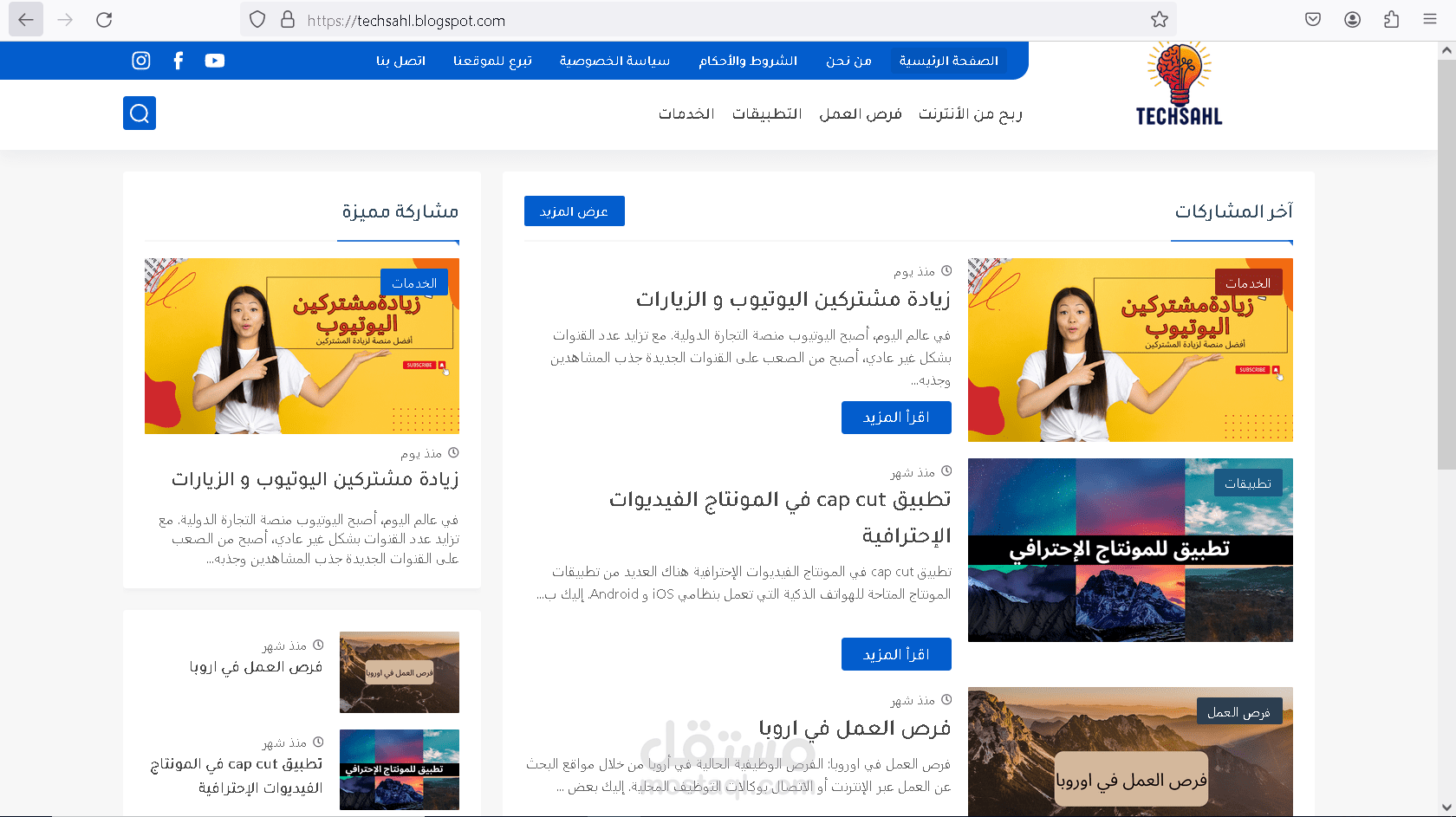Open sidebar small link تطبيق cap cut

[237, 775]
